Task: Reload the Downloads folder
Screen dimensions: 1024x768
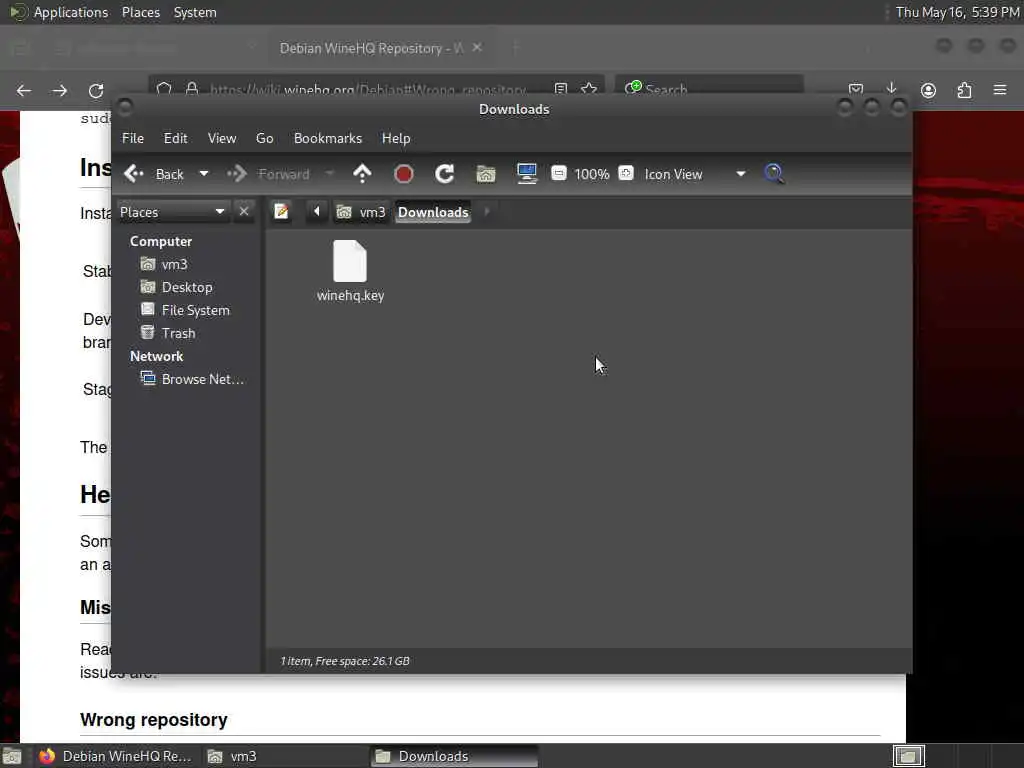Action: coord(444,174)
